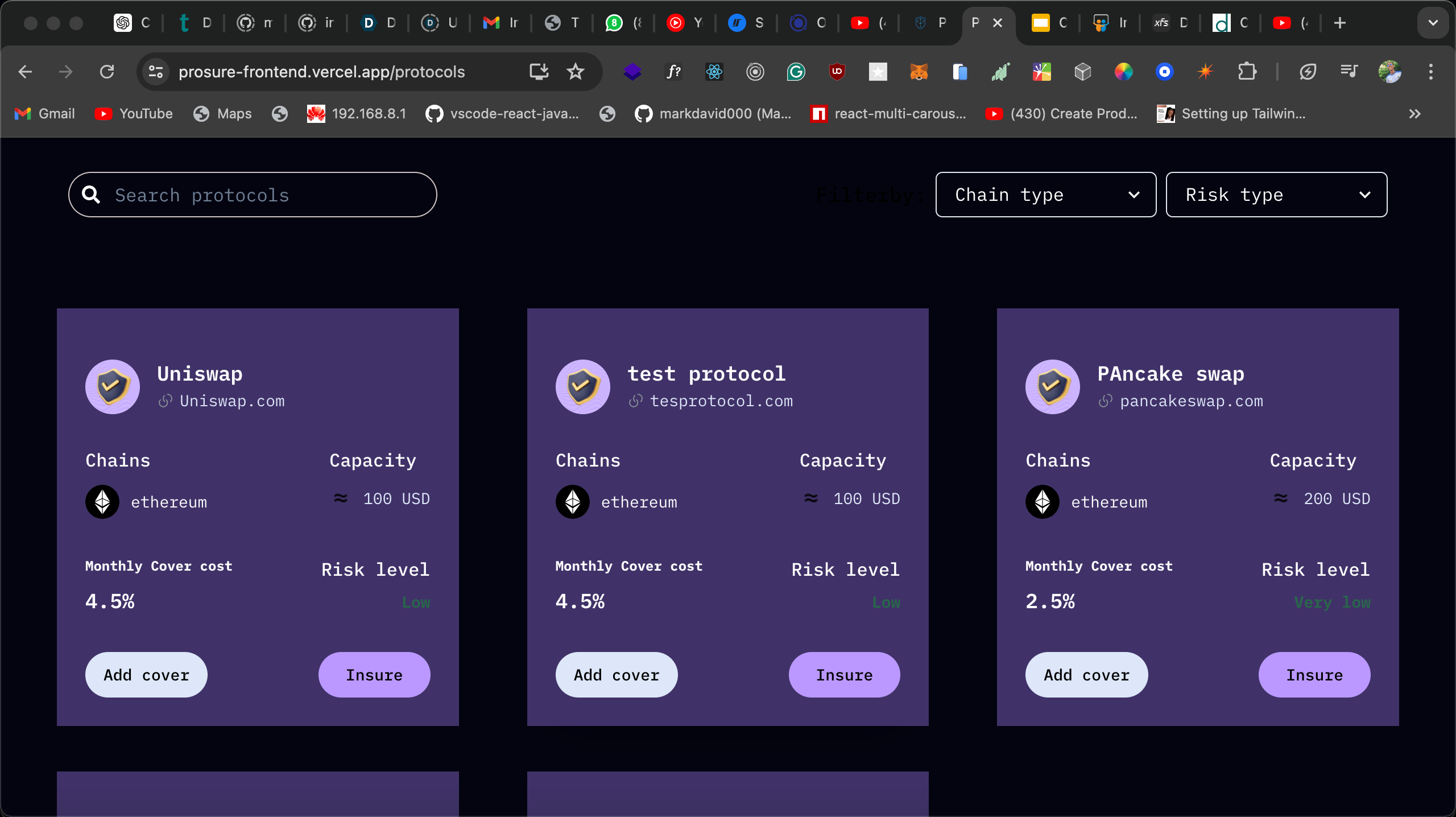Screen dimensions: 1456x817
Task: Click Add cover on the Uniswap card
Action: 146,675
